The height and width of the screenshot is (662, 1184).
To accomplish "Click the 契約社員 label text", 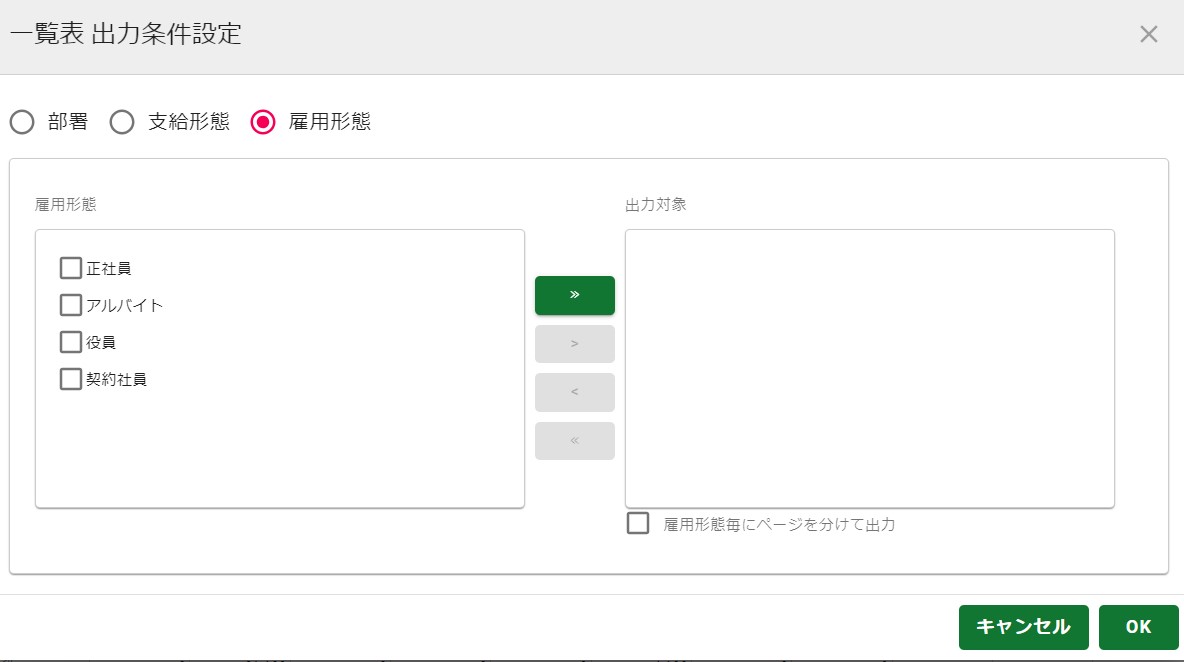I will click(x=116, y=380).
